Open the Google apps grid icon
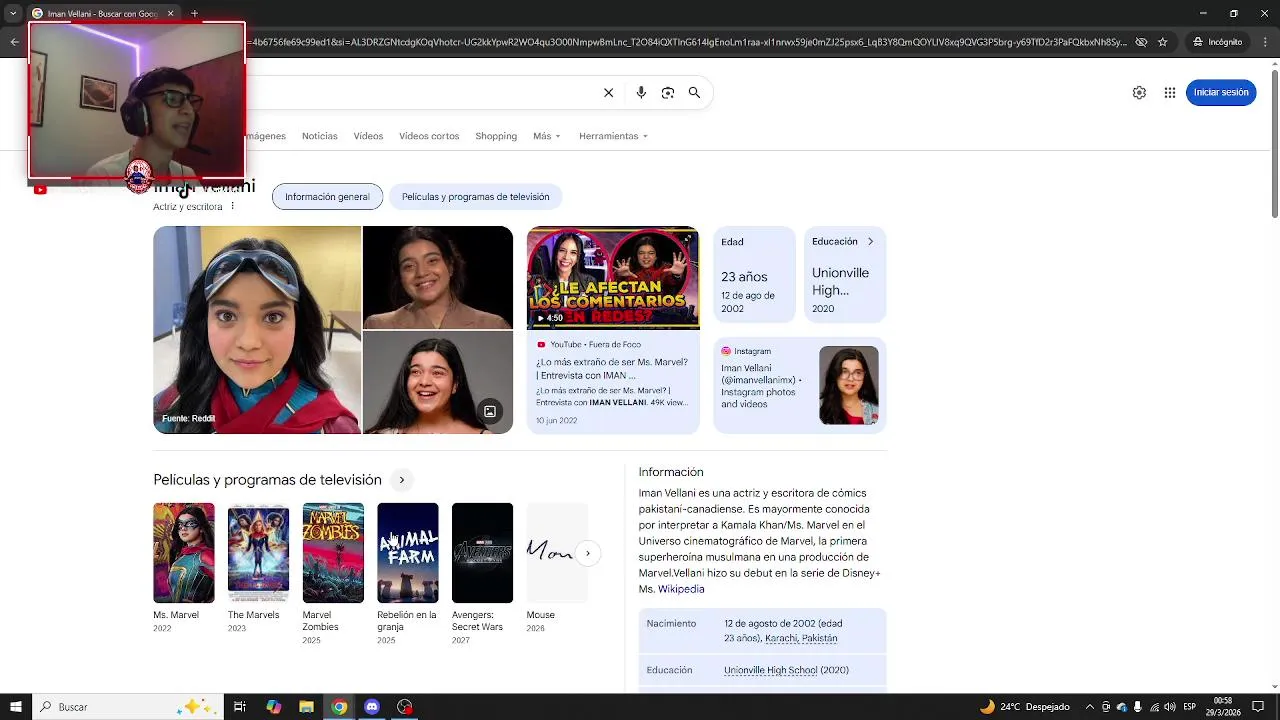The image size is (1280, 720). click(x=1170, y=92)
